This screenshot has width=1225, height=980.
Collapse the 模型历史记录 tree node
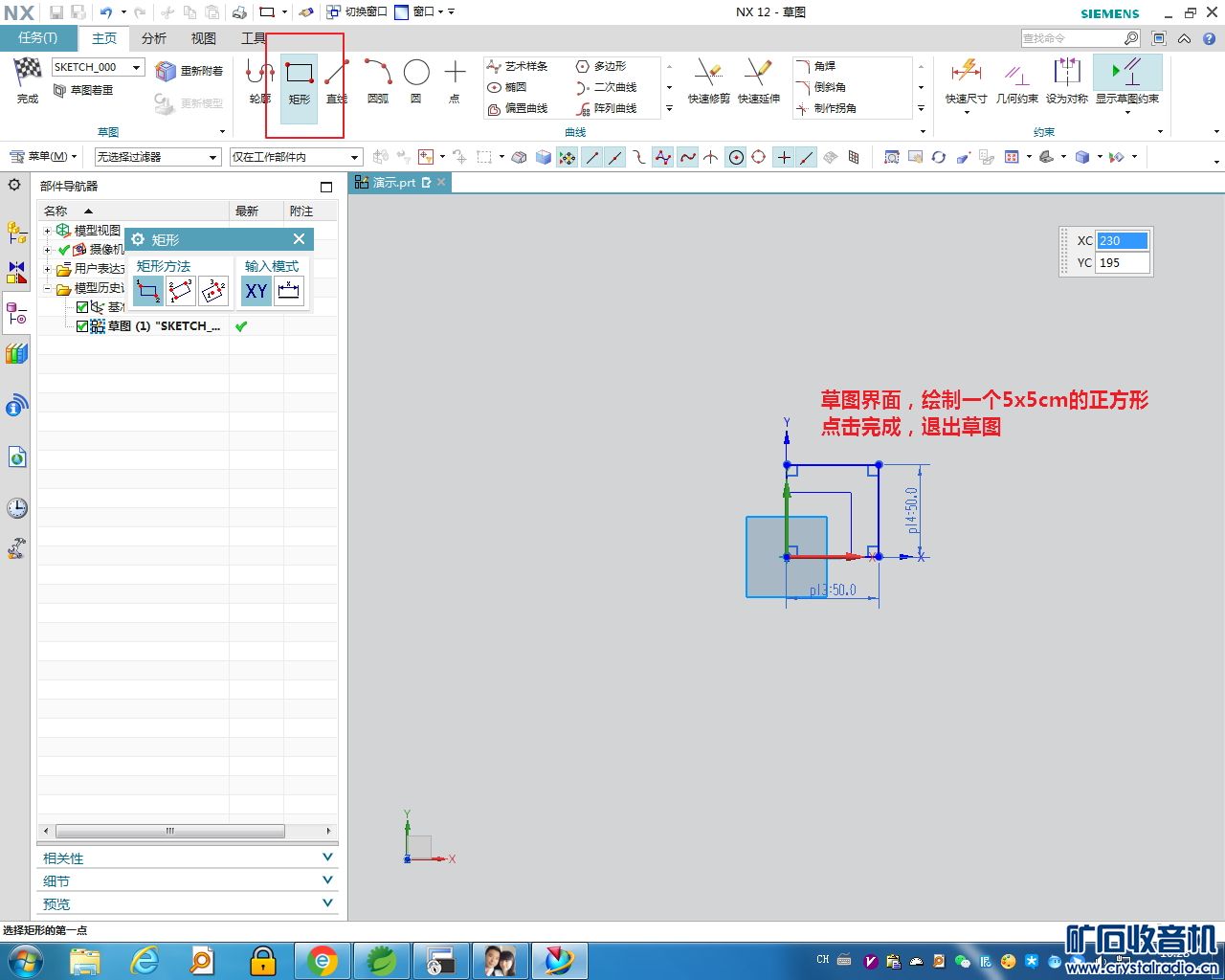pyautogui.click(x=47, y=288)
